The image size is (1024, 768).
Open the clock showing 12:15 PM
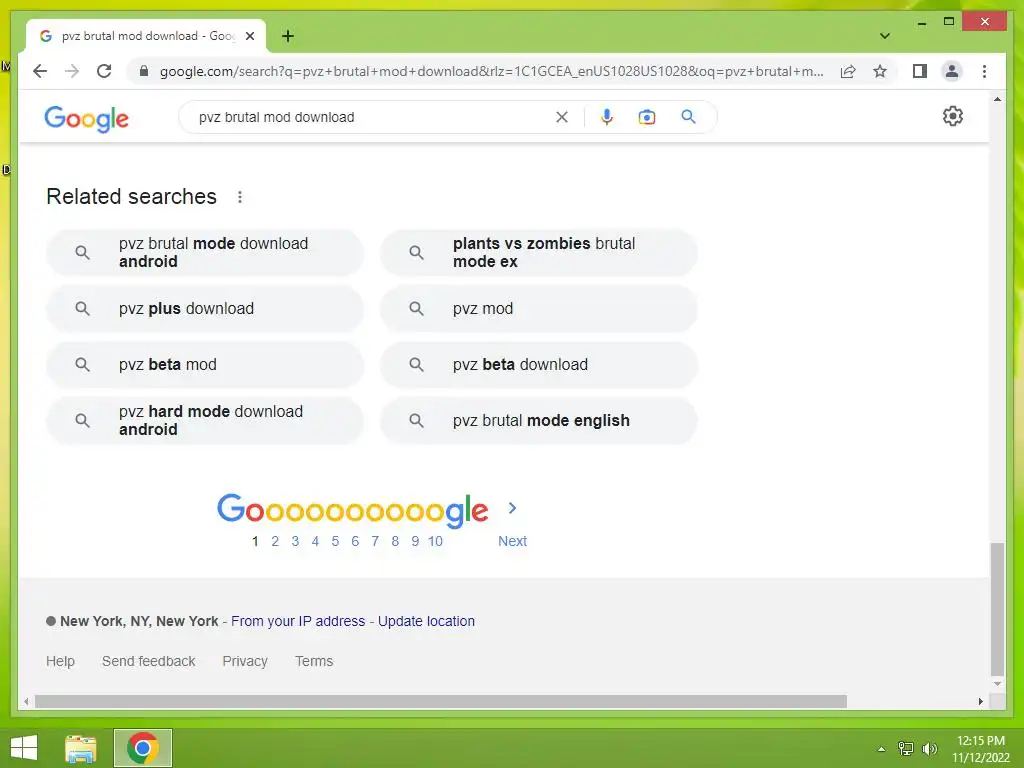pyautogui.click(x=980, y=748)
